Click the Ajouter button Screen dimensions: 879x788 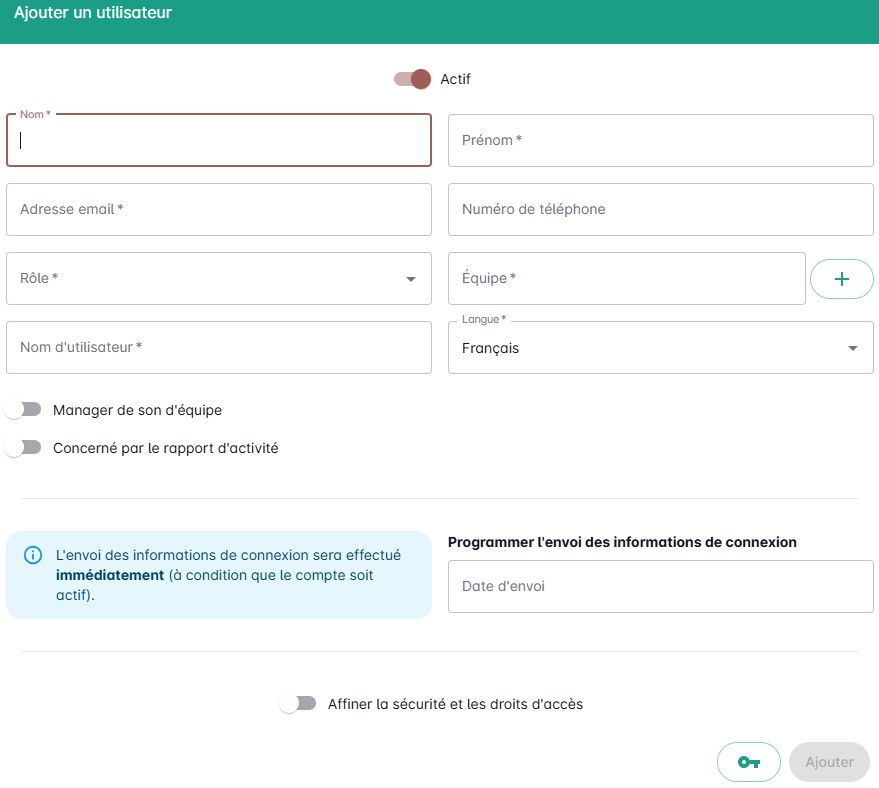pyautogui.click(x=829, y=762)
